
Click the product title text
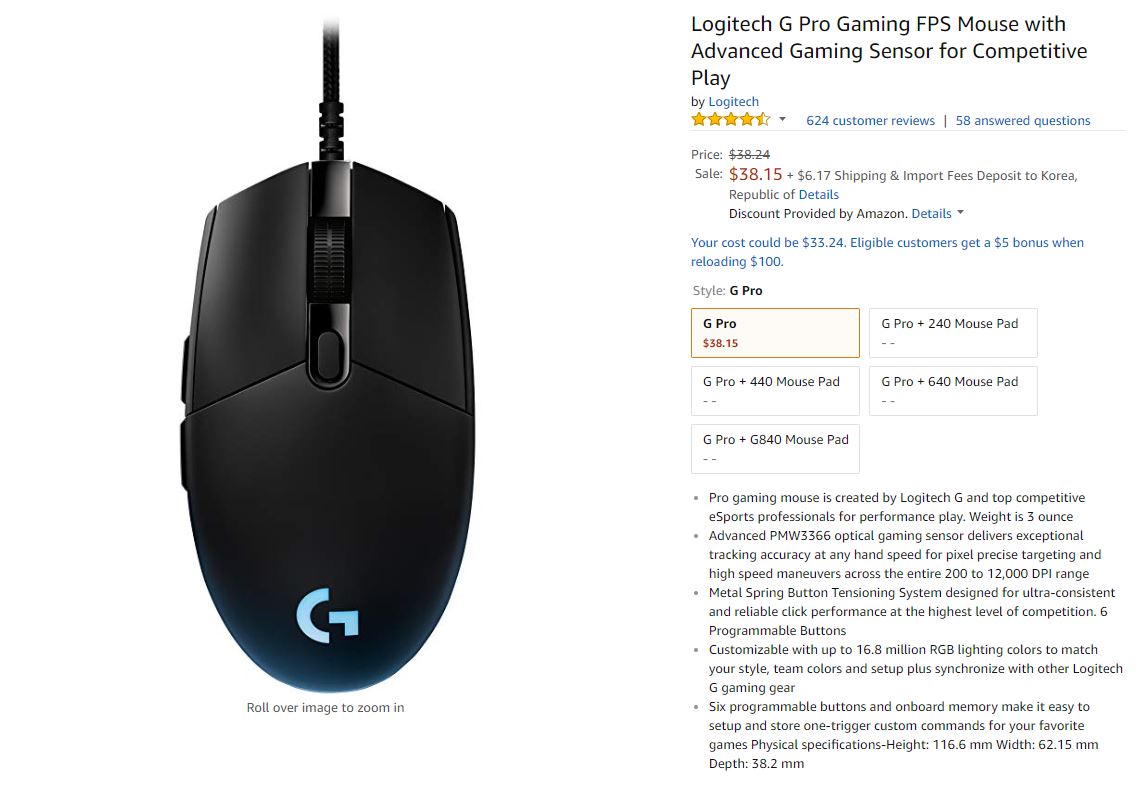pyautogui.click(x=889, y=51)
